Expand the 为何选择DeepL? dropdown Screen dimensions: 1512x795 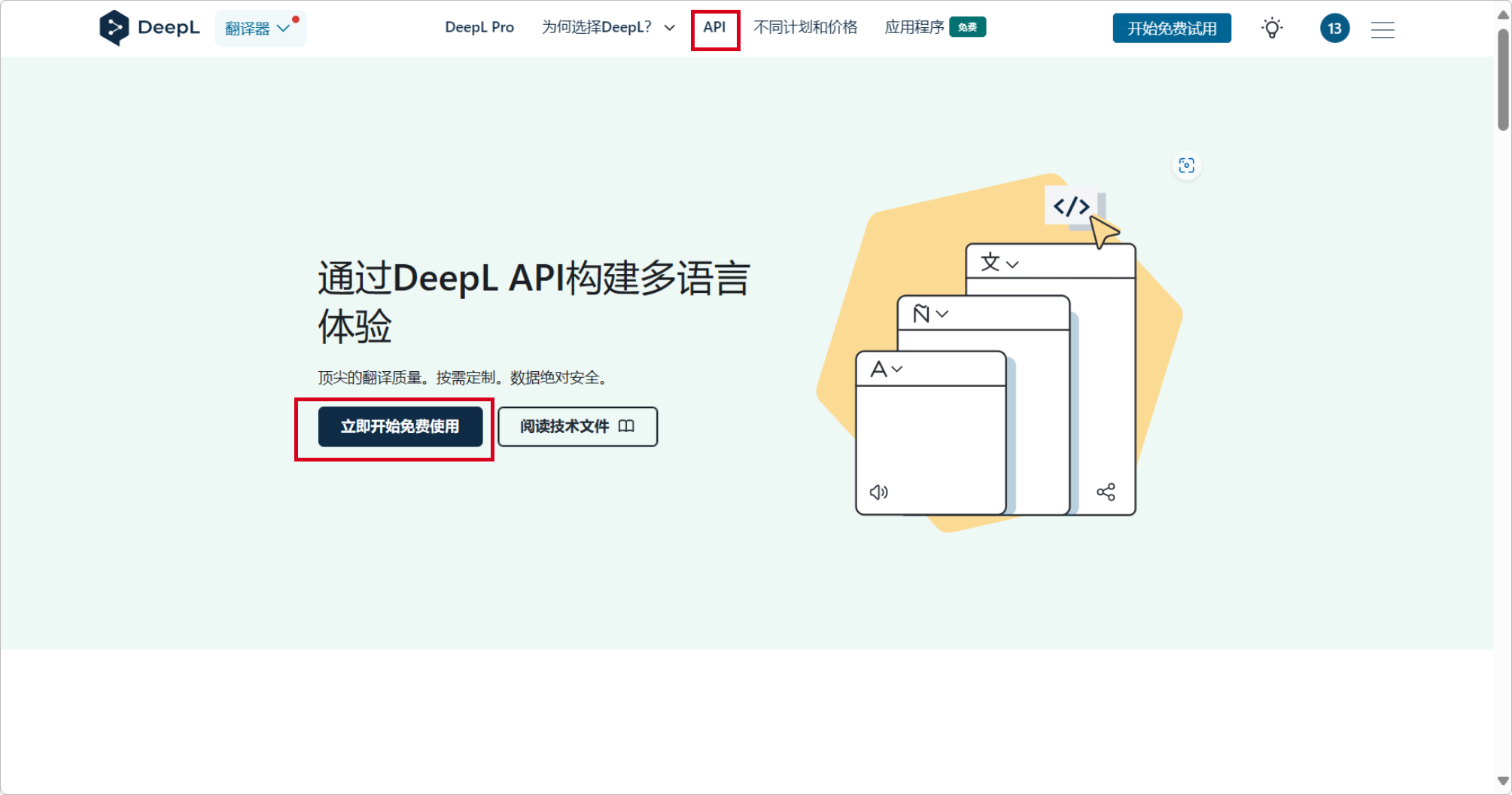tap(606, 27)
